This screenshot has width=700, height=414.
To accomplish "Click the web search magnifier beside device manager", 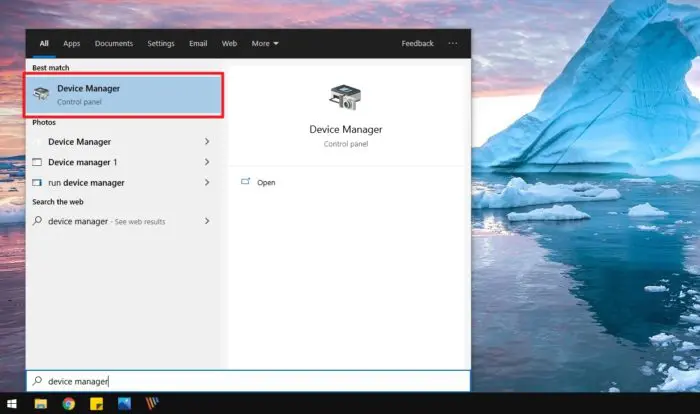I will tap(38, 221).
